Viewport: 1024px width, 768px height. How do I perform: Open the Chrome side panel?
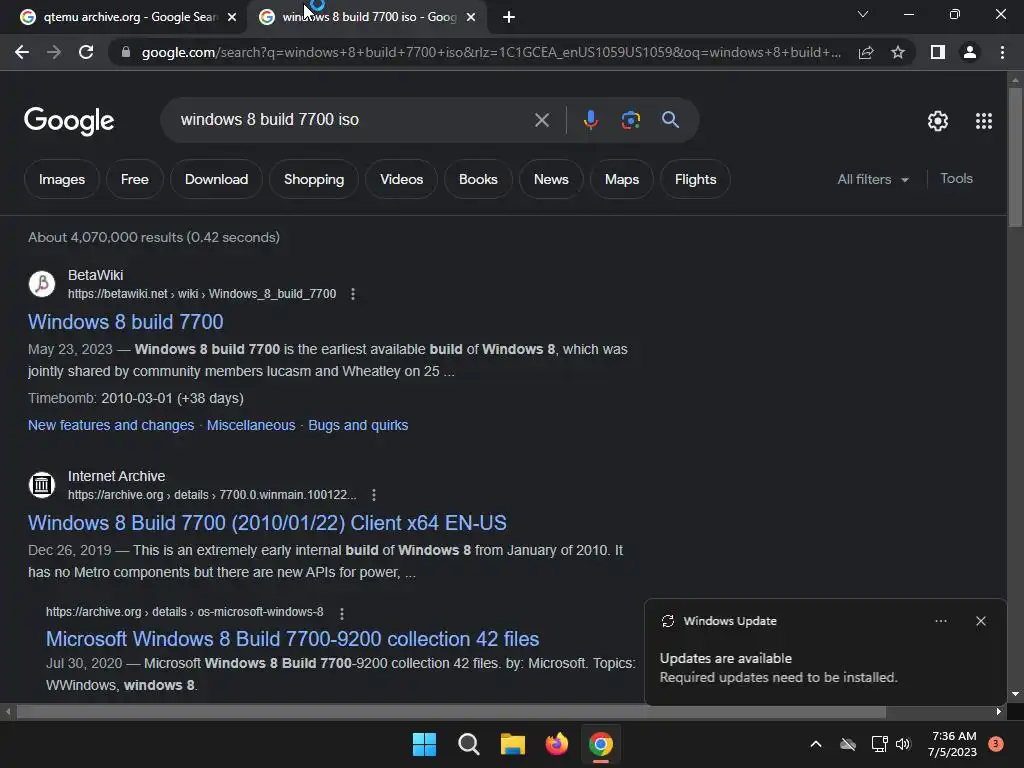pyautogui.click(x=938, y=52)
